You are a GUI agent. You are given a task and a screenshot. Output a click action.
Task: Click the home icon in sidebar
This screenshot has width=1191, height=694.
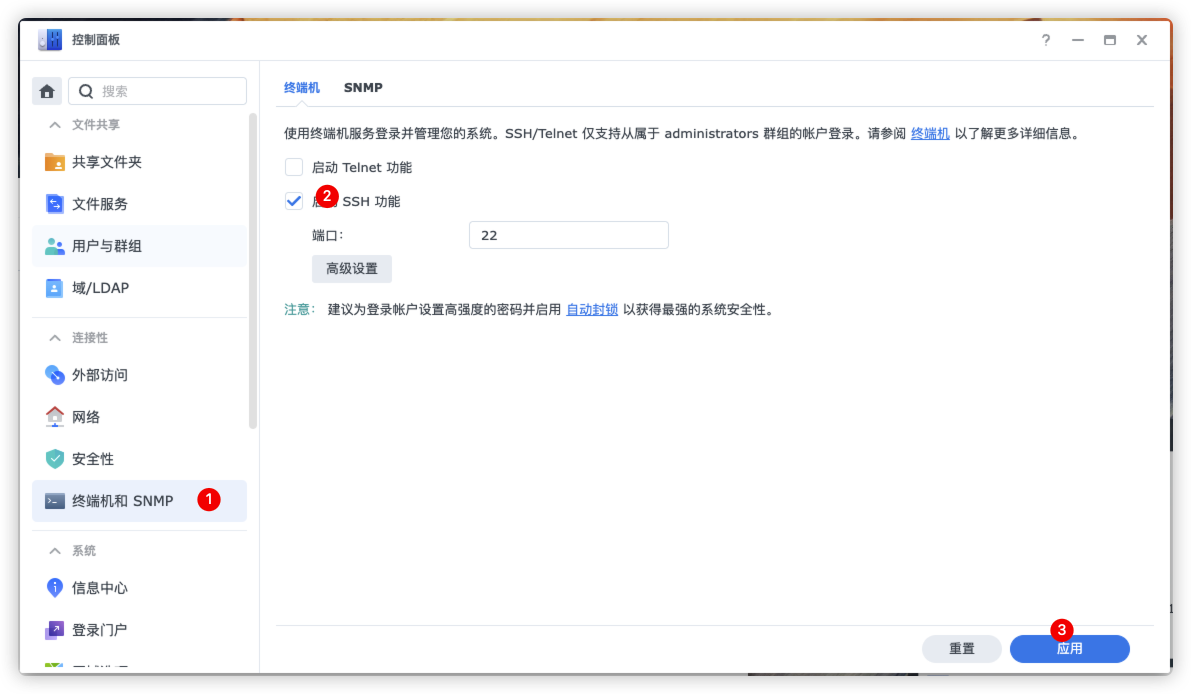click(x=47, y=91)
